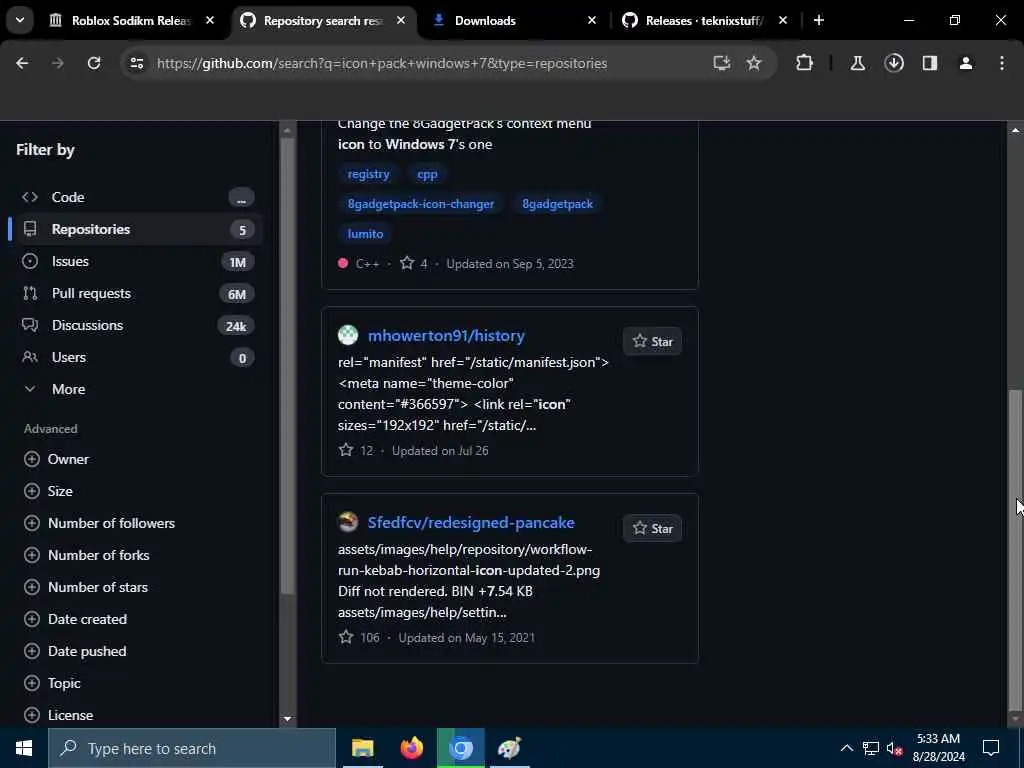Viewport: 1024px width, 768px height.
Task: Open the Chrome three-dot menu
Action: [1001, 63]
